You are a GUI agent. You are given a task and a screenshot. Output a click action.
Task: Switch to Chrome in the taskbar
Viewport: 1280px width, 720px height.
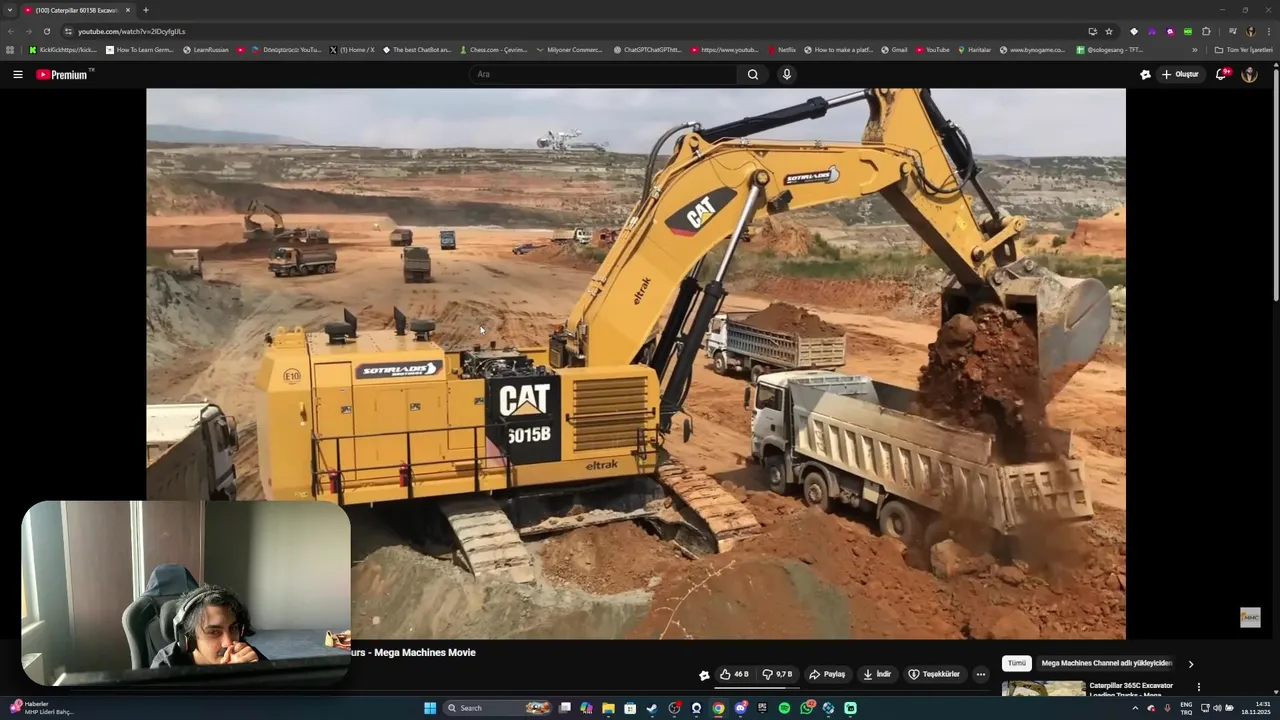coord(718,708)
